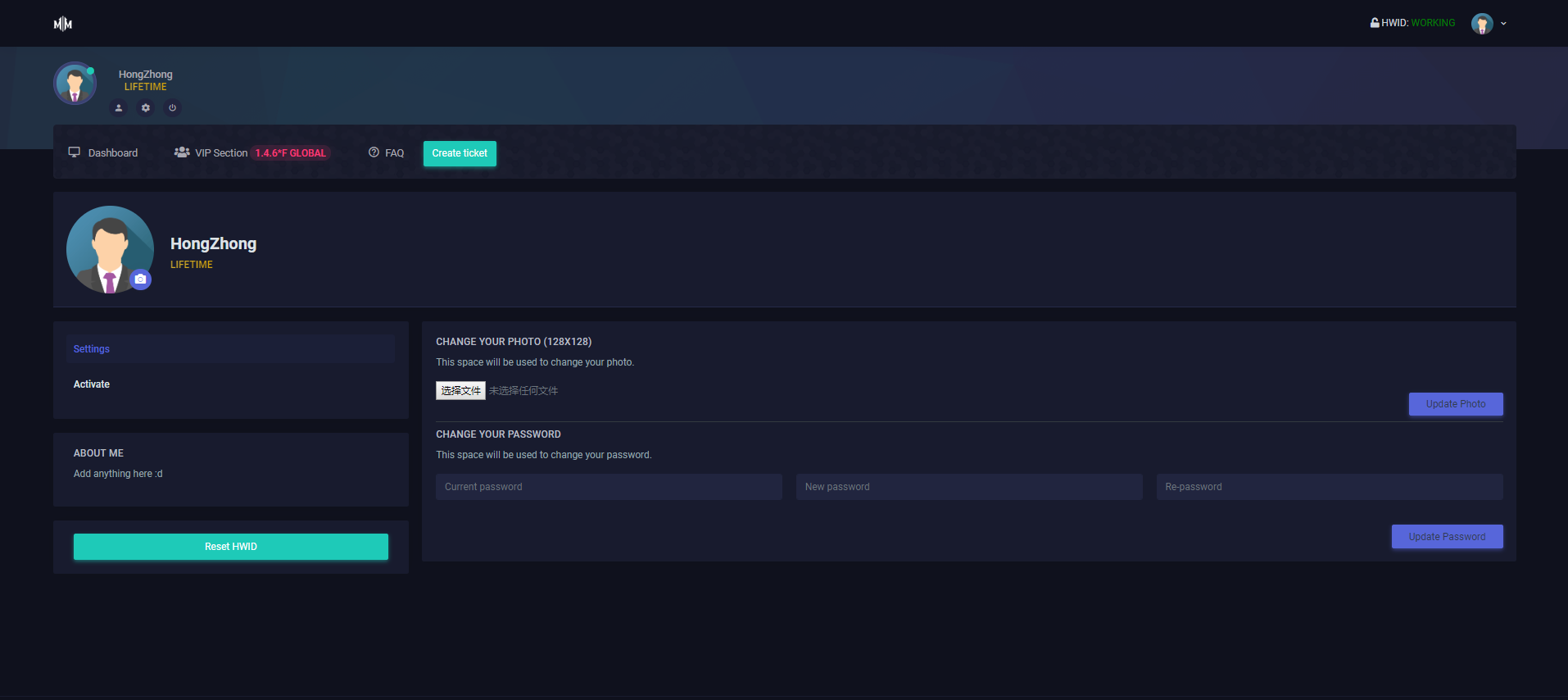This screenshot has height=700, width=1568.
Task: Open the Dashboard menu item
Action: (103, 153)
